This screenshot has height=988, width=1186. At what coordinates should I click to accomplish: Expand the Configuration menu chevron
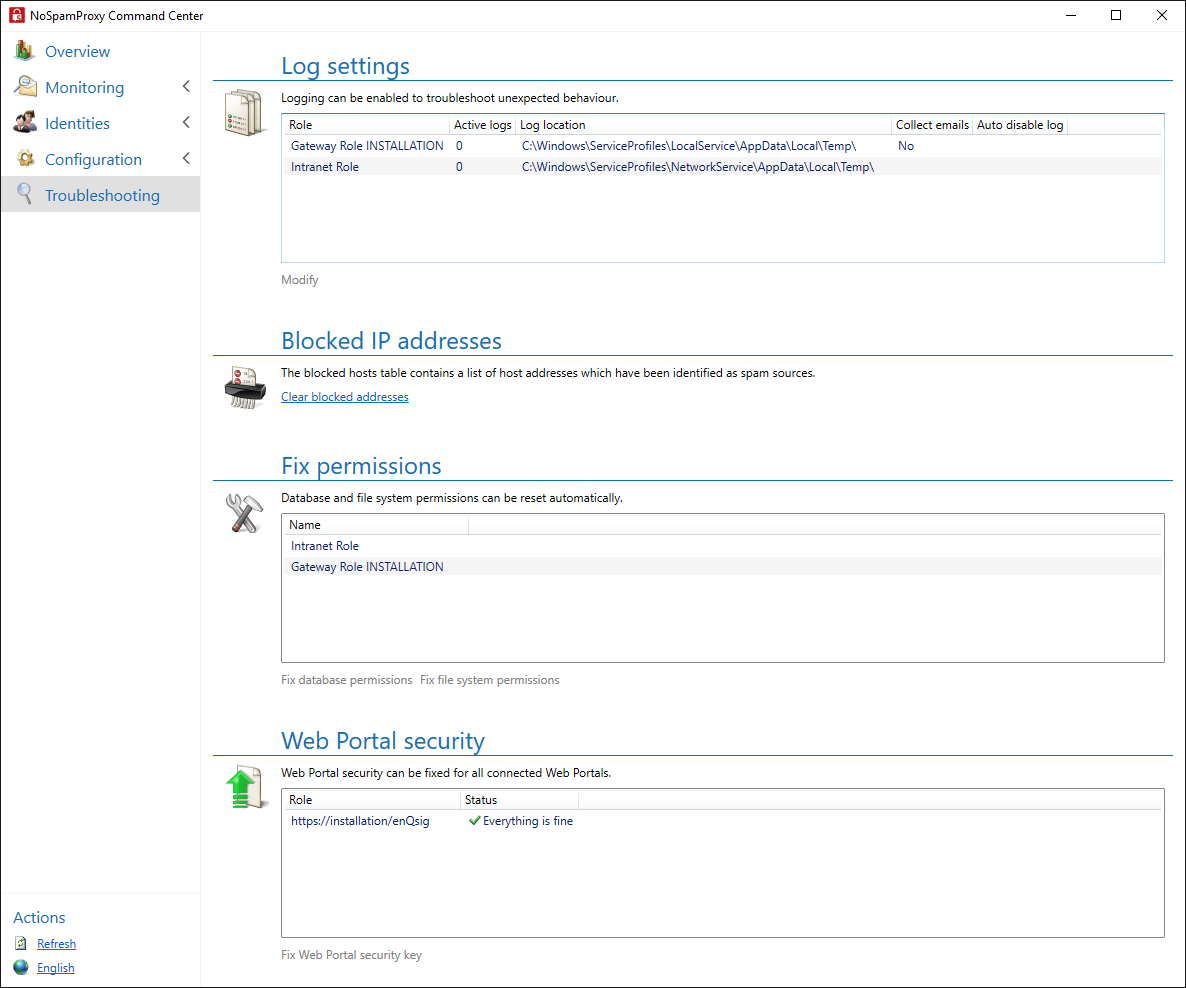[186, 158]
